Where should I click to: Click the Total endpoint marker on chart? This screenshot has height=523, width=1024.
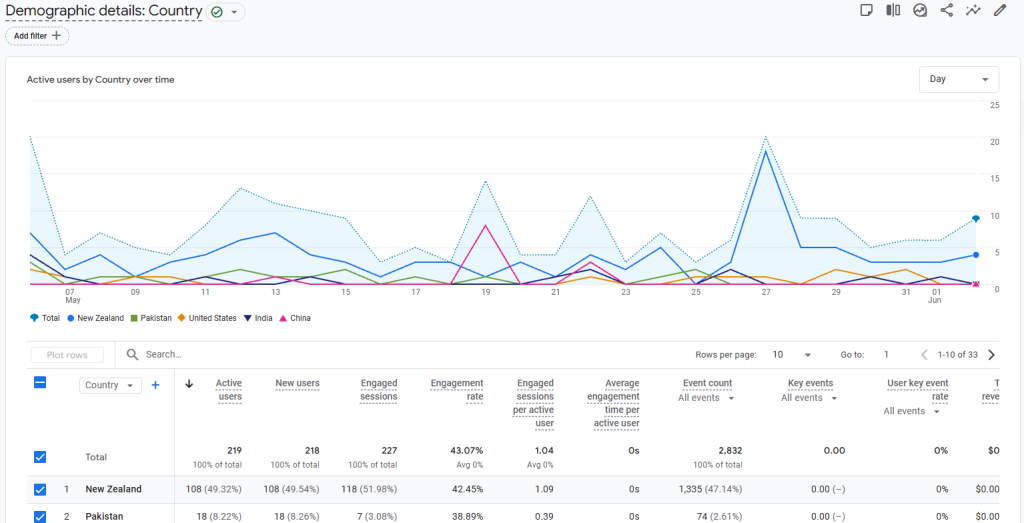[x=976, y=219]
